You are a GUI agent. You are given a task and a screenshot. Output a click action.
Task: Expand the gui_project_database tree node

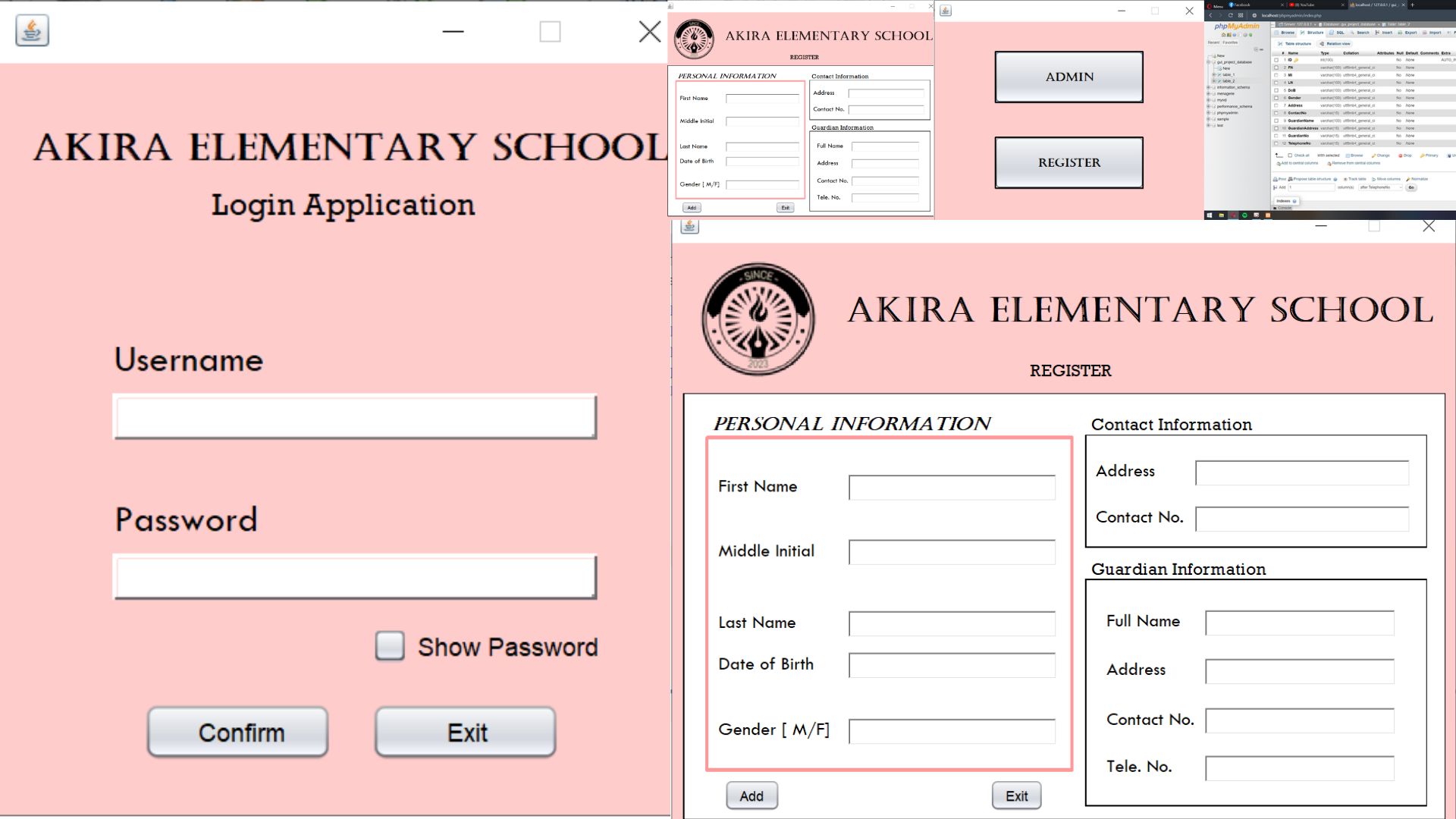[1208, 62]
